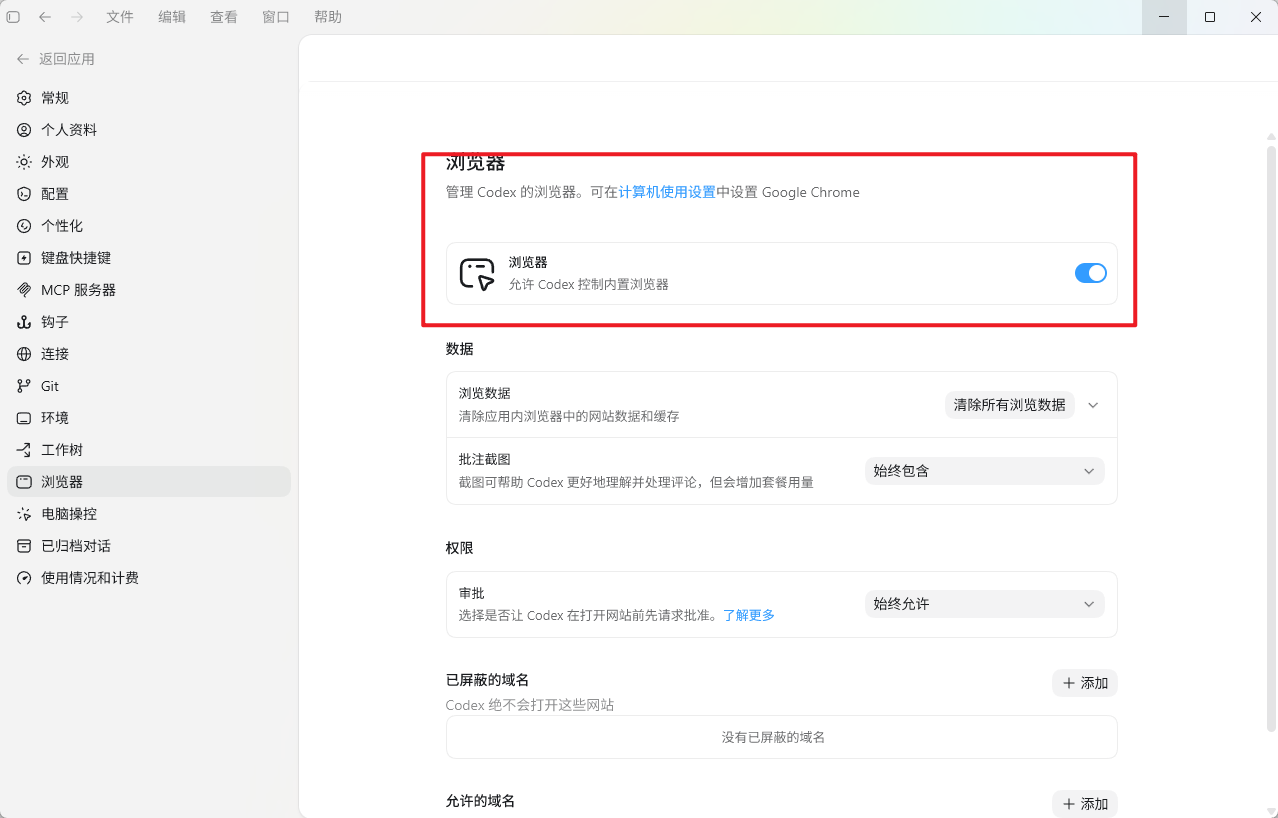Viewport: 1278px width, 818px height.
Task: Click the 权限 section heading
Action: click(x=460, y=548)
